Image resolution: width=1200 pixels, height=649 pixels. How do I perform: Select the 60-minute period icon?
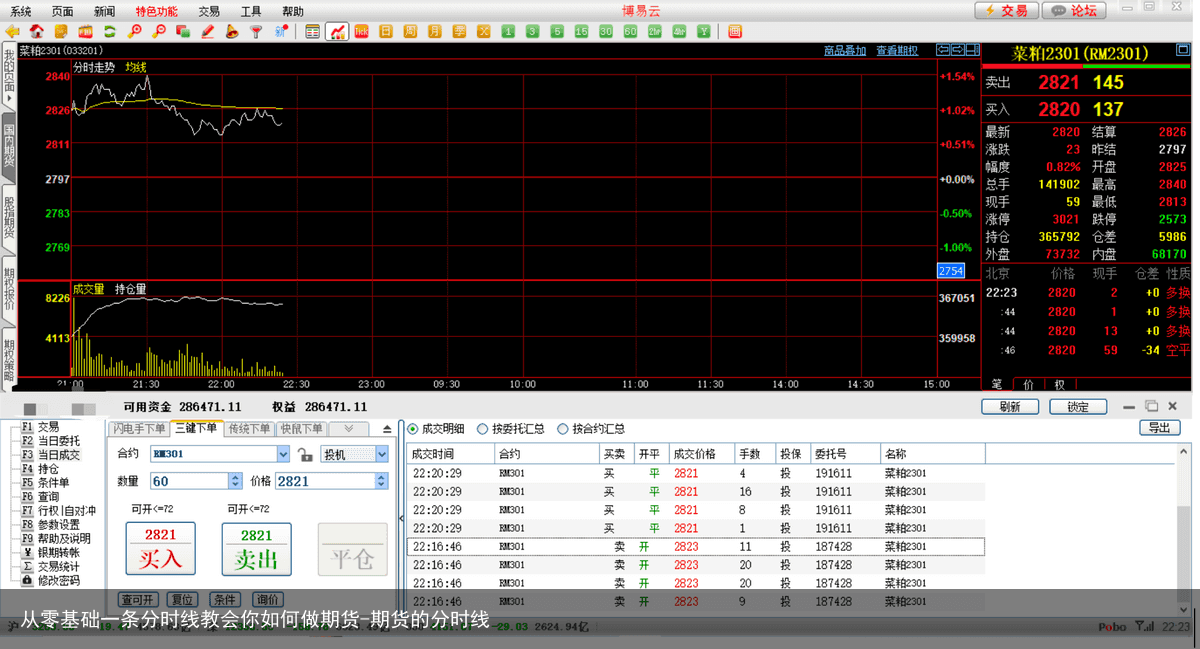[630, 31]
